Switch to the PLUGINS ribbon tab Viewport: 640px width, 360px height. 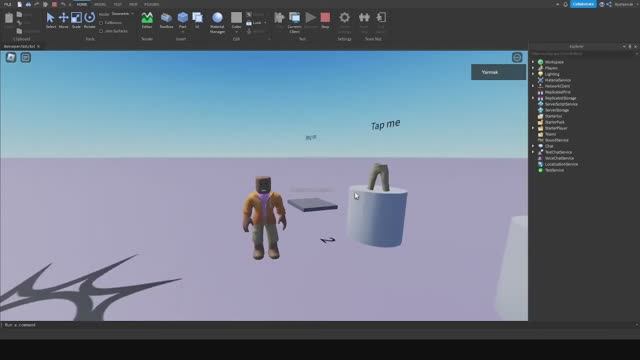(x=151, y=4)
